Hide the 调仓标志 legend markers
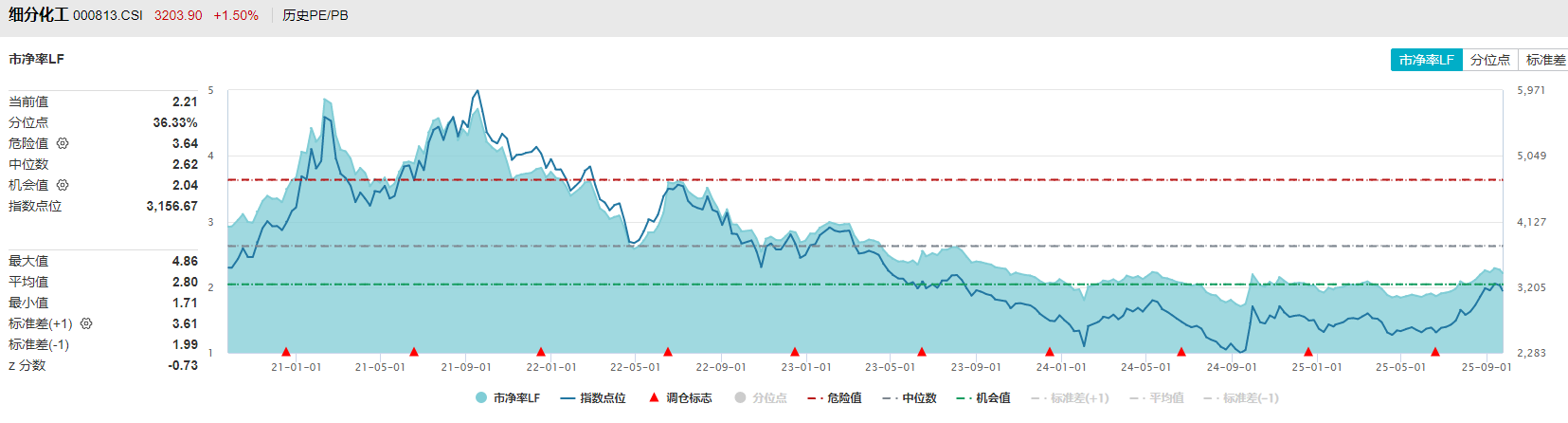Screen dimensions: 1568x423 pyautogui.click(x=679, y=398)
